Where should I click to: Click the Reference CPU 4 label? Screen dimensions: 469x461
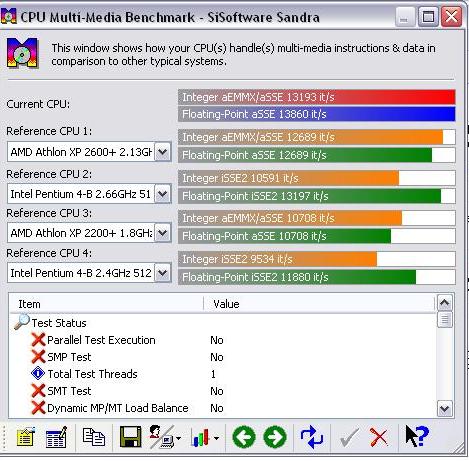pyautogui.click(x=49, y=253)
